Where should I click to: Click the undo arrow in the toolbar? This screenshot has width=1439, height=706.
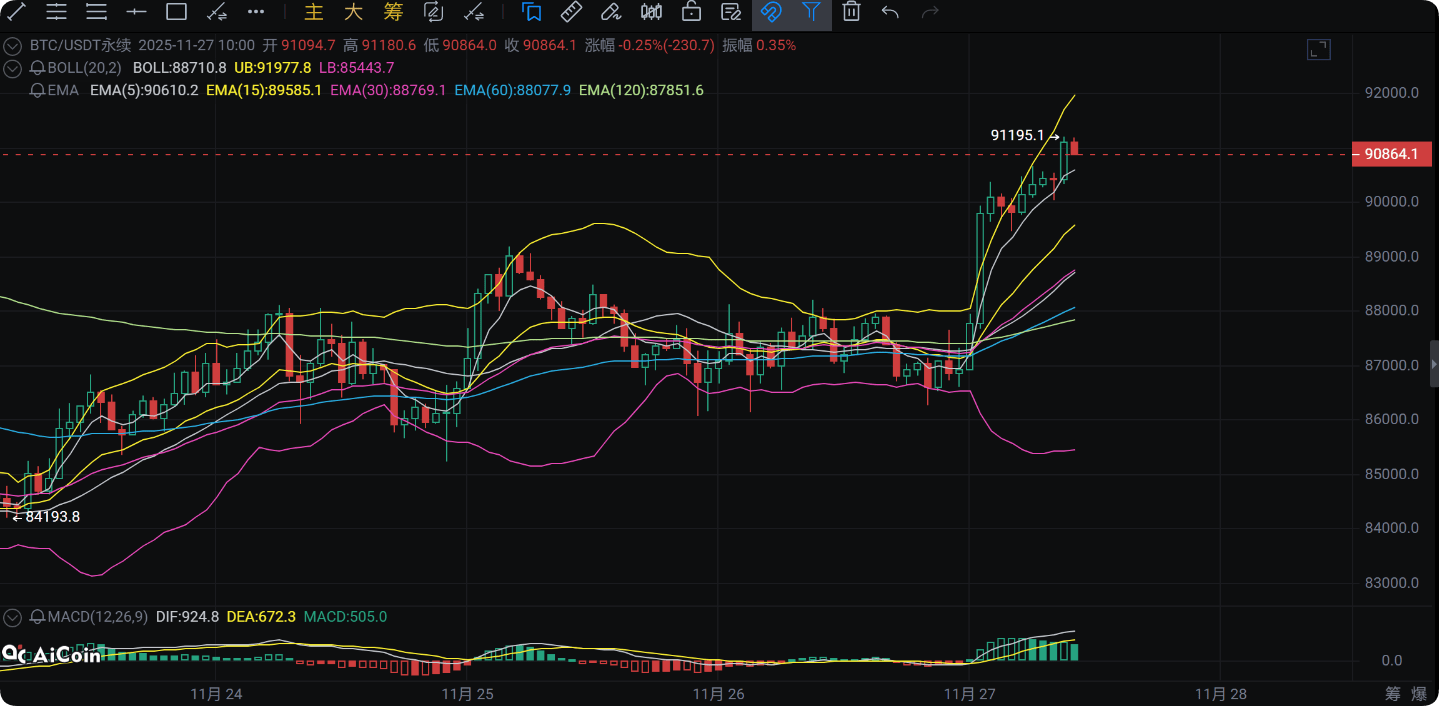[890, 12]
